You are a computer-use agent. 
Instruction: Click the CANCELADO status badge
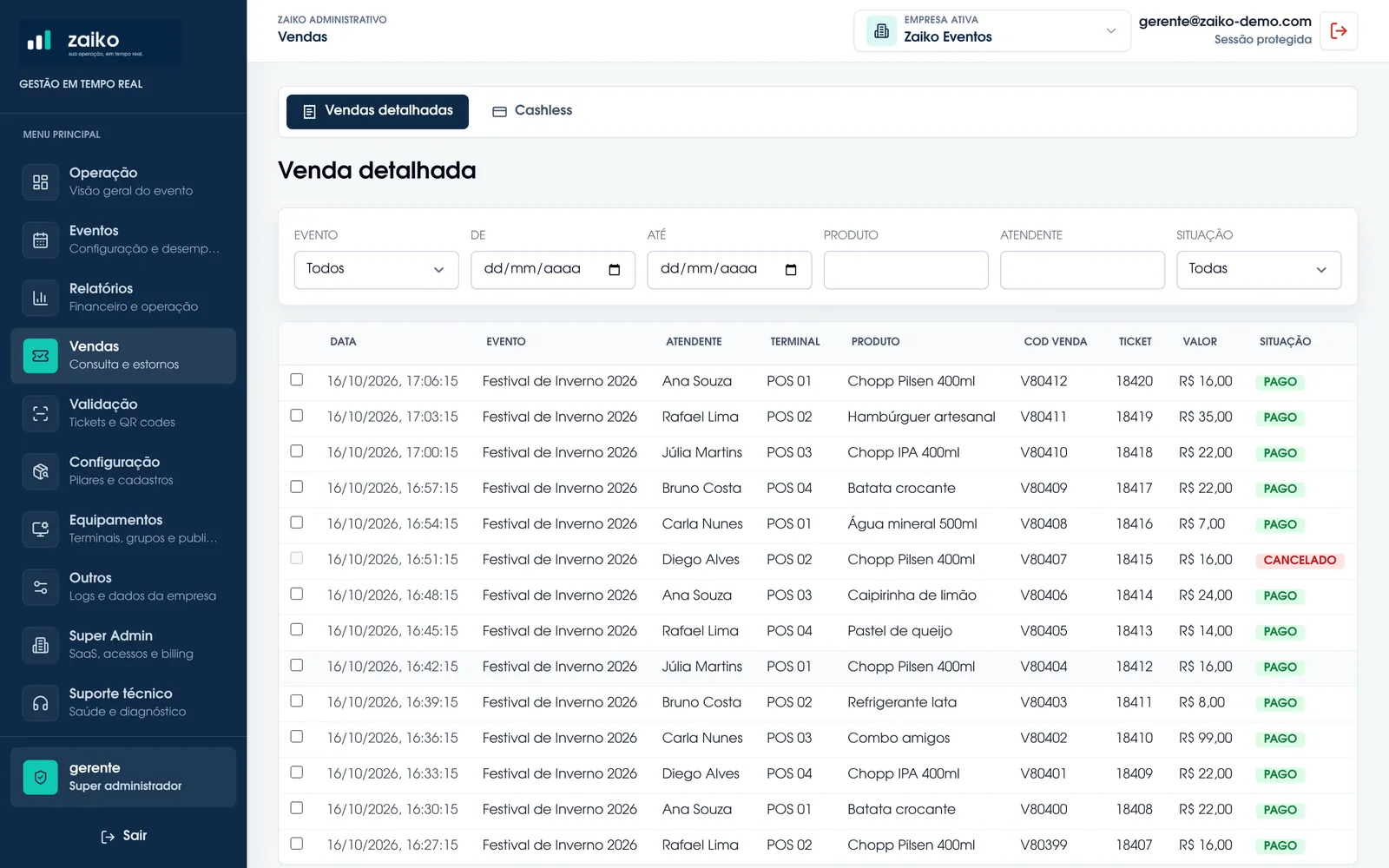tap(1300, 560)
